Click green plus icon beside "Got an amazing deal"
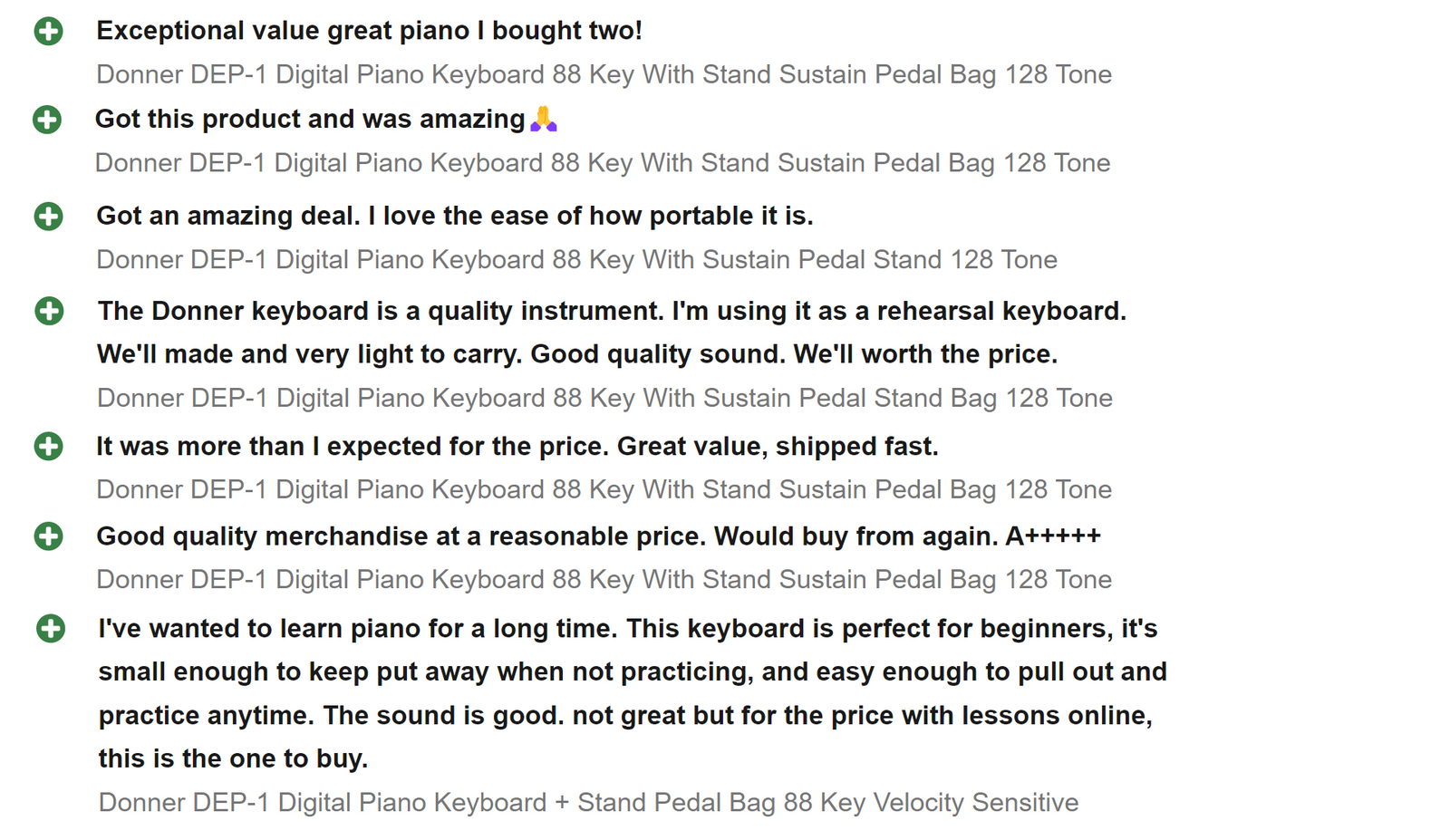The width and height of the screenshot is (1450, 840). click(x=48, y=217)
